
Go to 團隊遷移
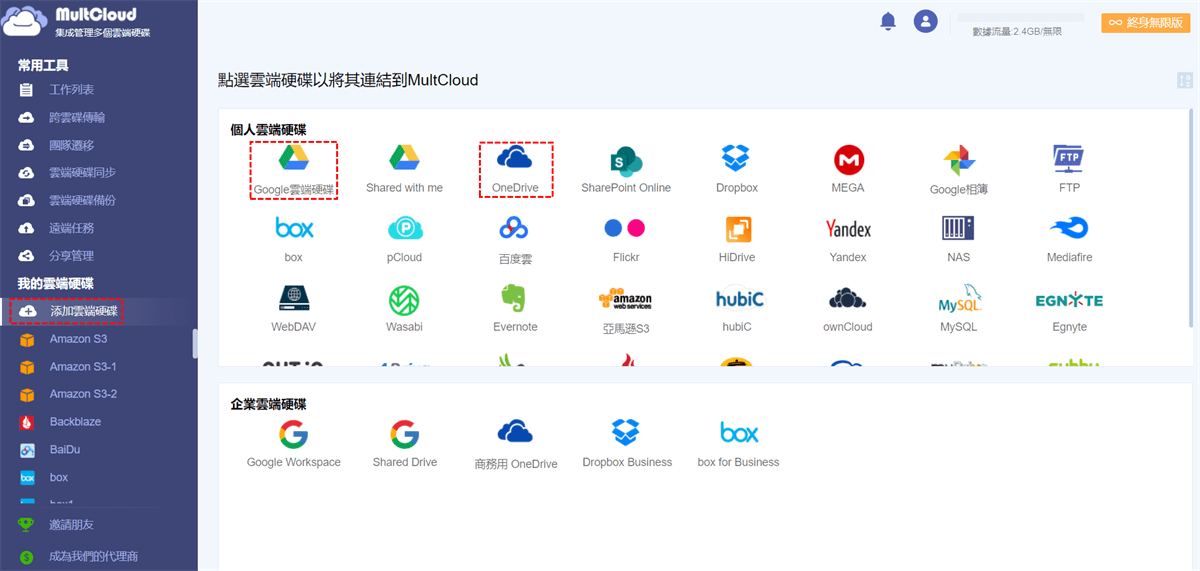[72, 145]
